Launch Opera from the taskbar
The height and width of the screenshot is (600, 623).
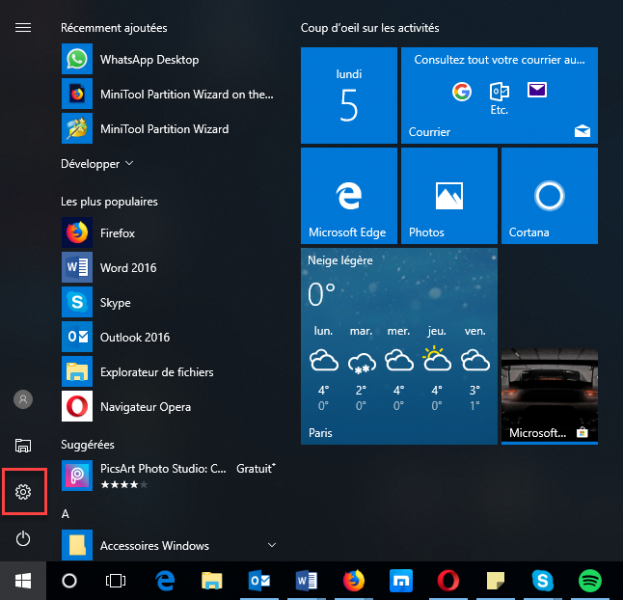pos(448,581)
